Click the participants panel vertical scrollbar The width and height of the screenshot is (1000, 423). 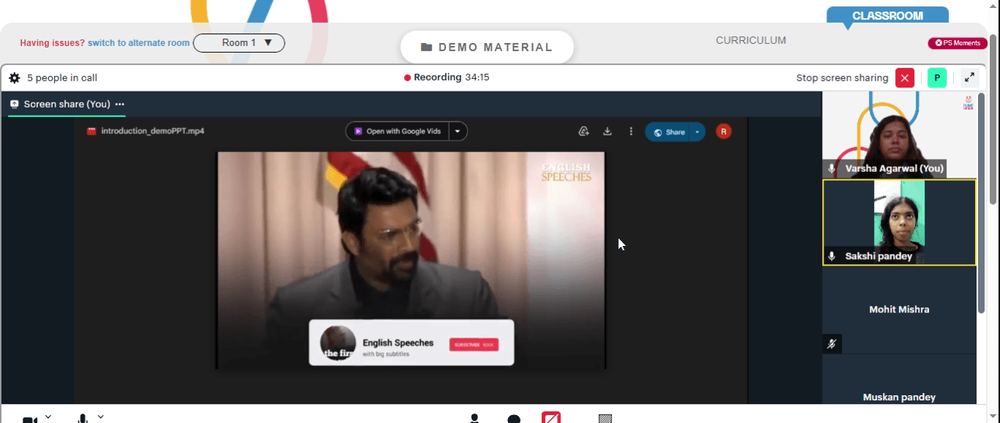[982, 202]
